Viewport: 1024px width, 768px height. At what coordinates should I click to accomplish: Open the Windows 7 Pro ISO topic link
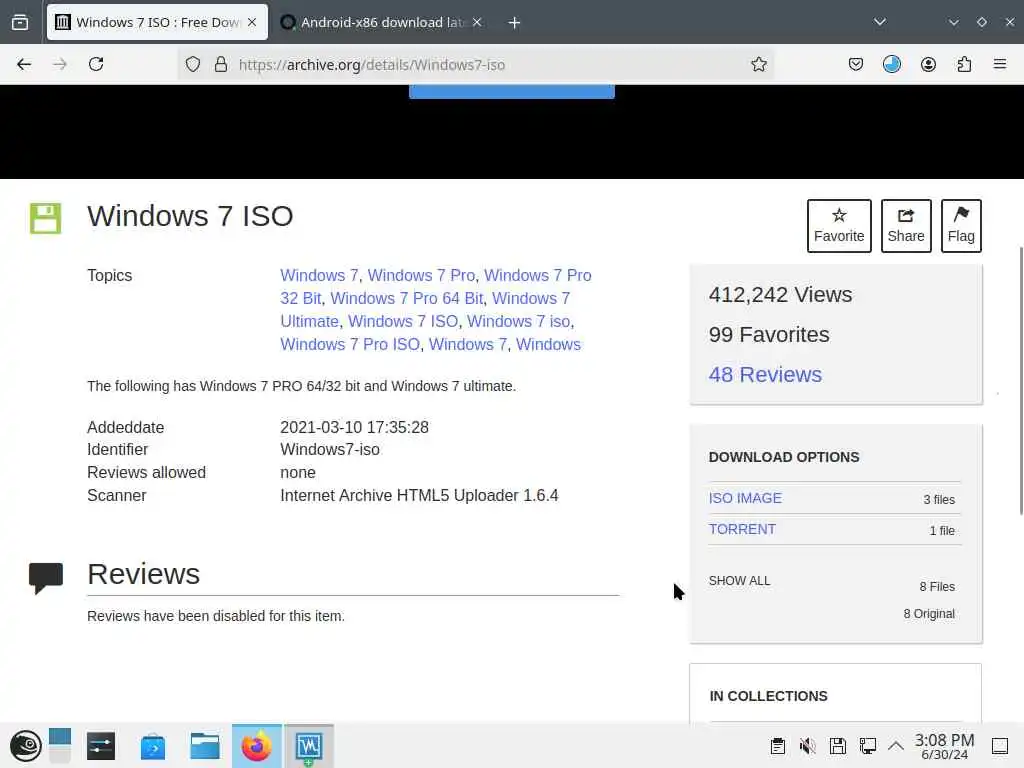350,344
